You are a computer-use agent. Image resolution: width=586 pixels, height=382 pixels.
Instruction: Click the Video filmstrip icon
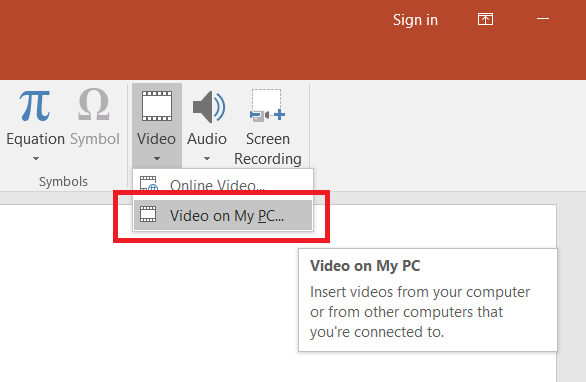click(157, 106)
